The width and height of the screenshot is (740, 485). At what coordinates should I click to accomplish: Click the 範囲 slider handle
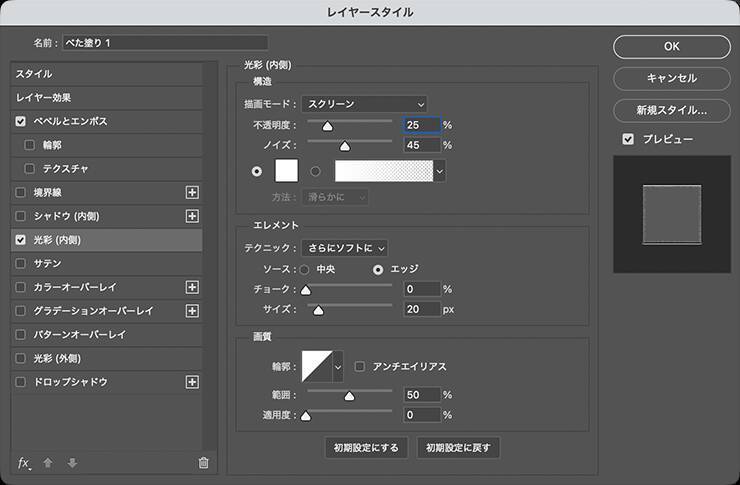pyautogui.click(x=349, y=395)
